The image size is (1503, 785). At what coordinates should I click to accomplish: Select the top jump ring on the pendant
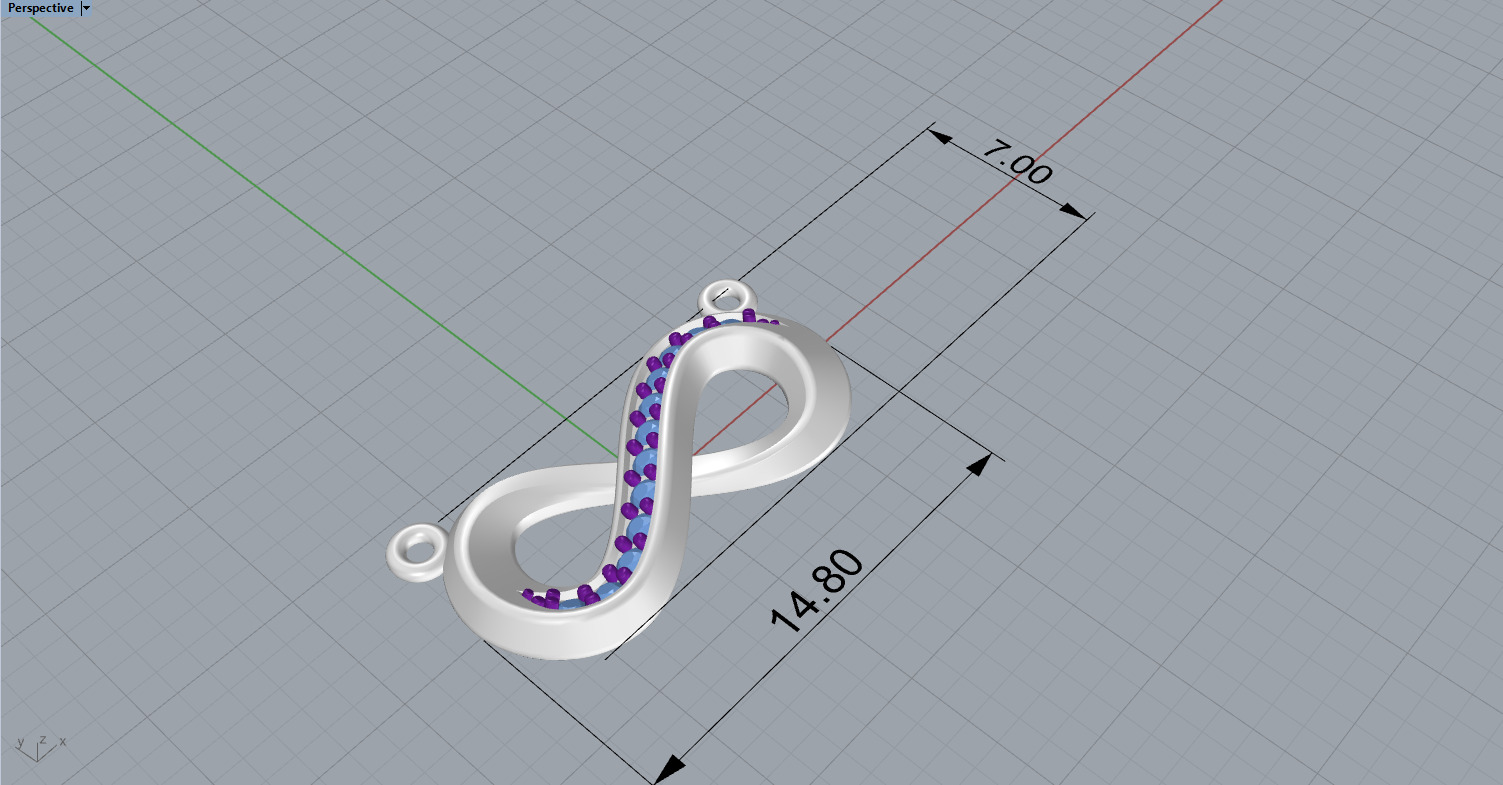pyautogui.click(x=725, y=298)
